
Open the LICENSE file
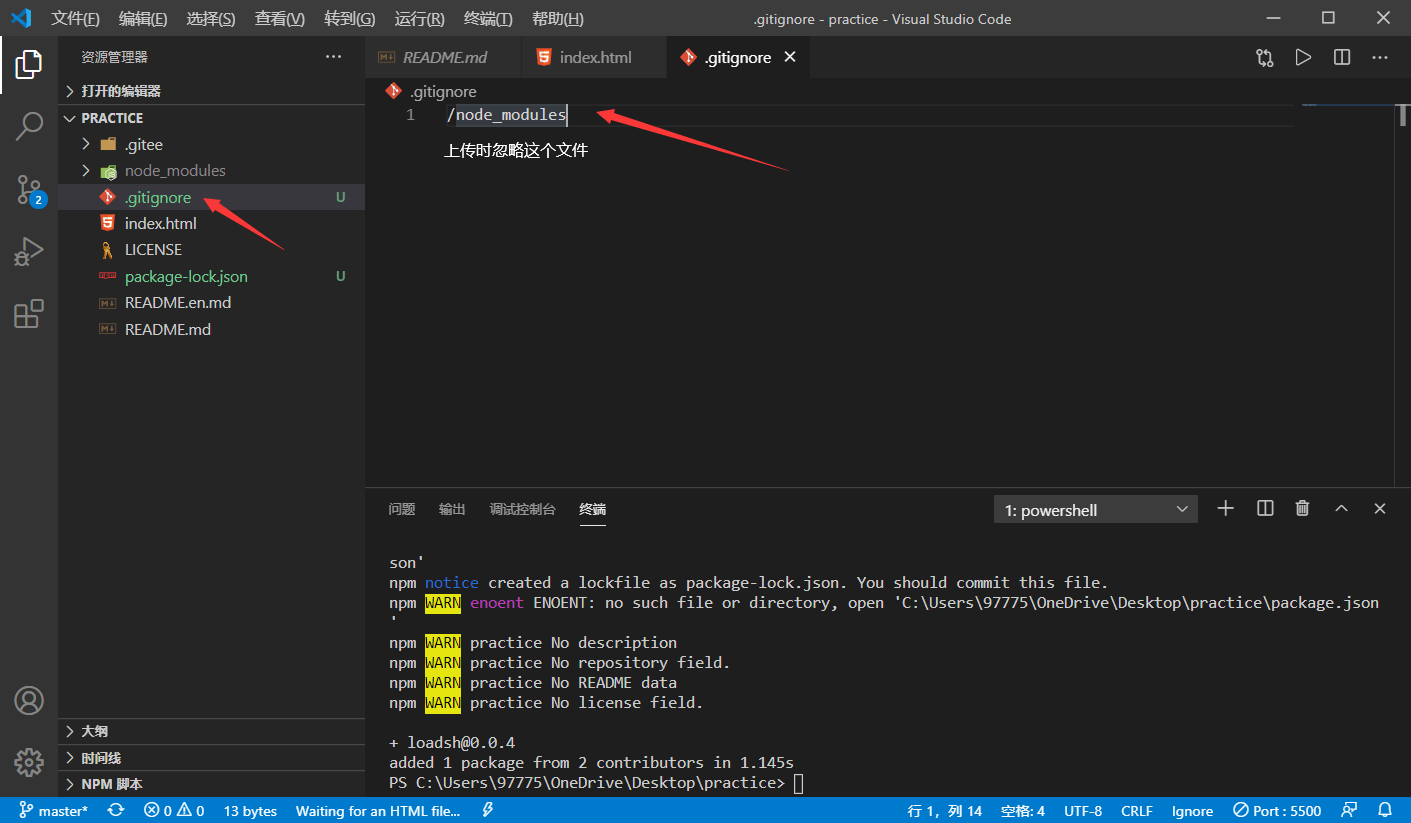211,250
